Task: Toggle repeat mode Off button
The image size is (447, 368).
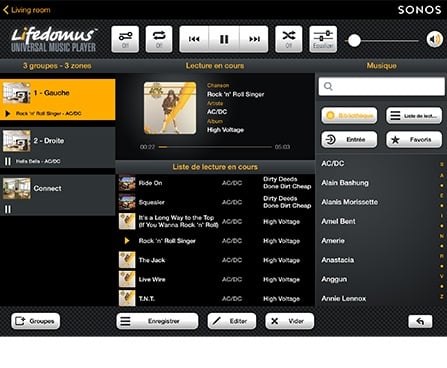Action: tap(159, 39)
